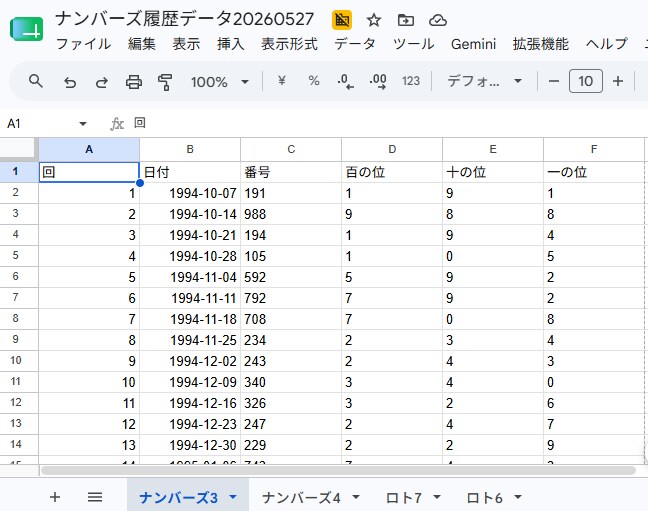Open the search menus magnifier

point(36,81)
